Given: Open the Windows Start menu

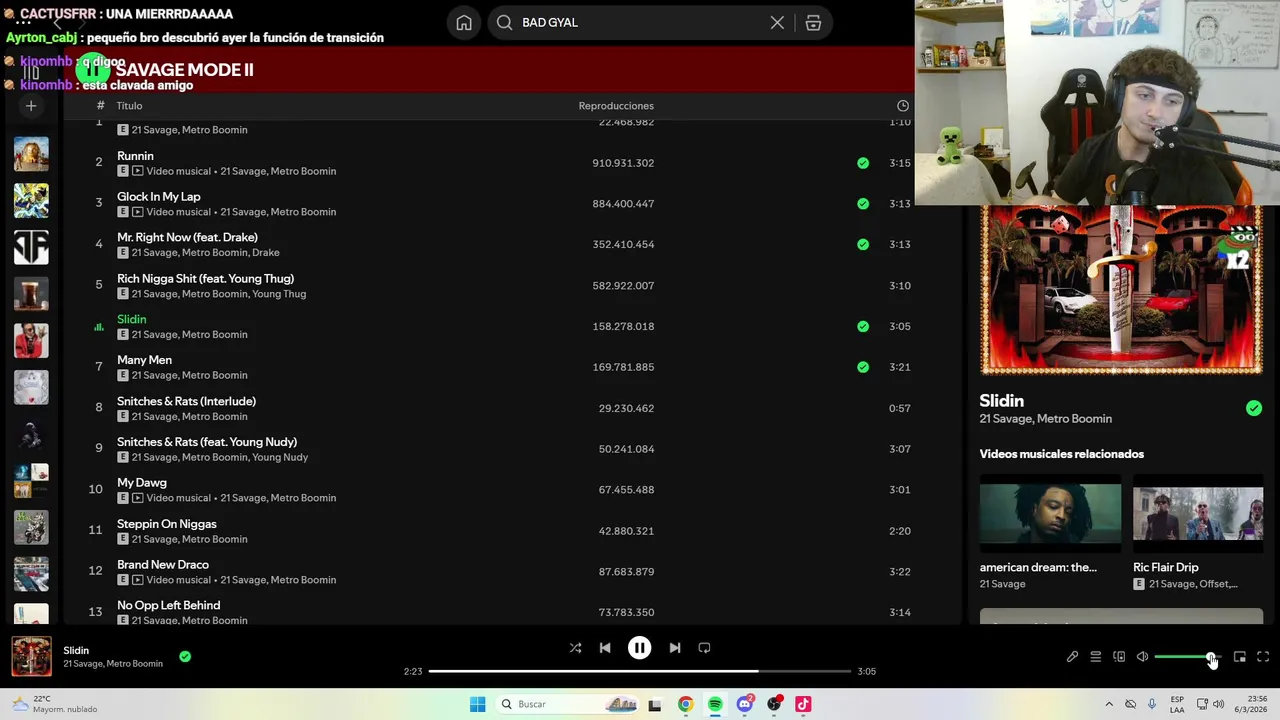Looking at the screenshot, I should [x=478, y=704].
